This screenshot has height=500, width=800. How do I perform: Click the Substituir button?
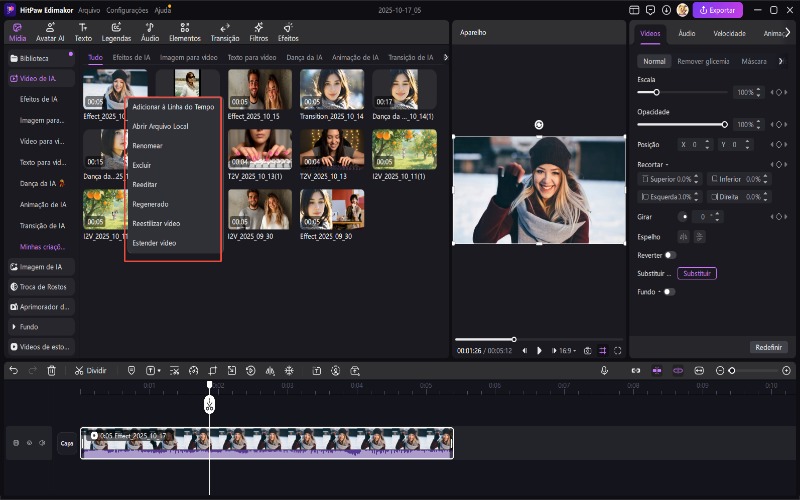[697, 273]
